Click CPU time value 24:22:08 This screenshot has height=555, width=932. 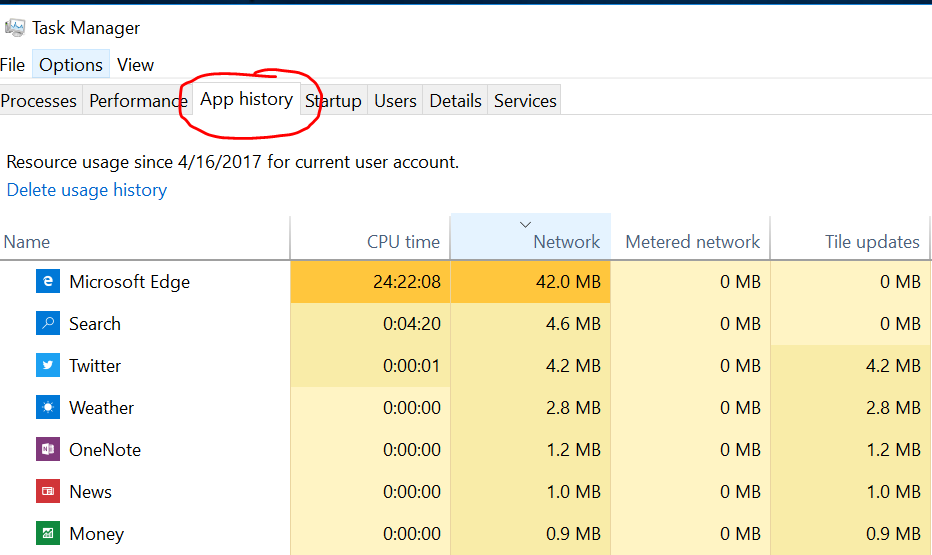click(x=407, y=281)
